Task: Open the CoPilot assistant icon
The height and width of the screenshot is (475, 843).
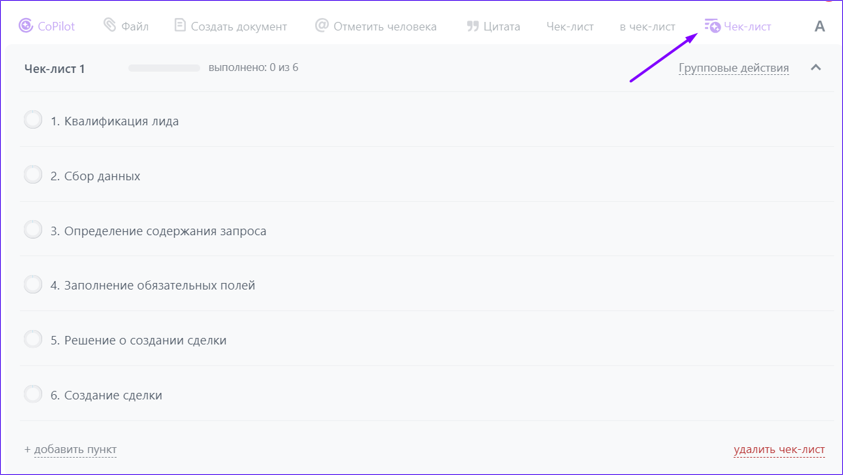Action: [26, 26]
